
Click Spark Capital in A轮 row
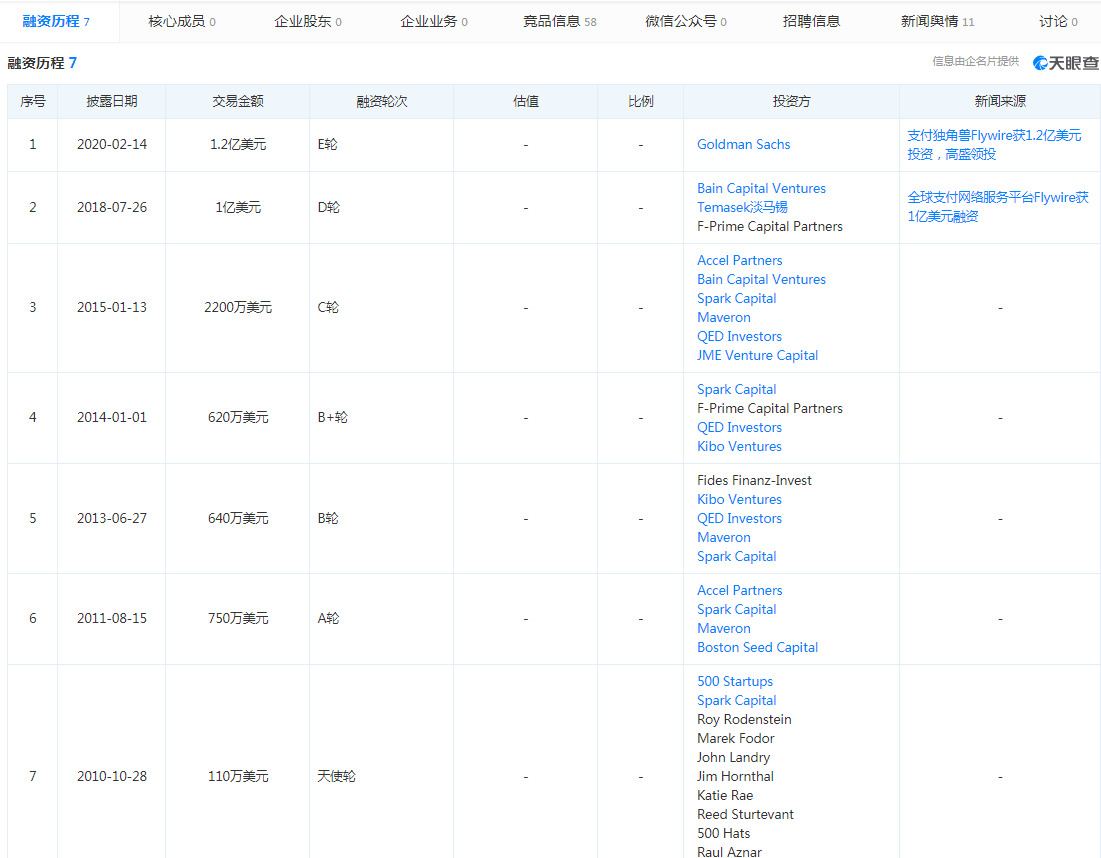pos(737,609)
